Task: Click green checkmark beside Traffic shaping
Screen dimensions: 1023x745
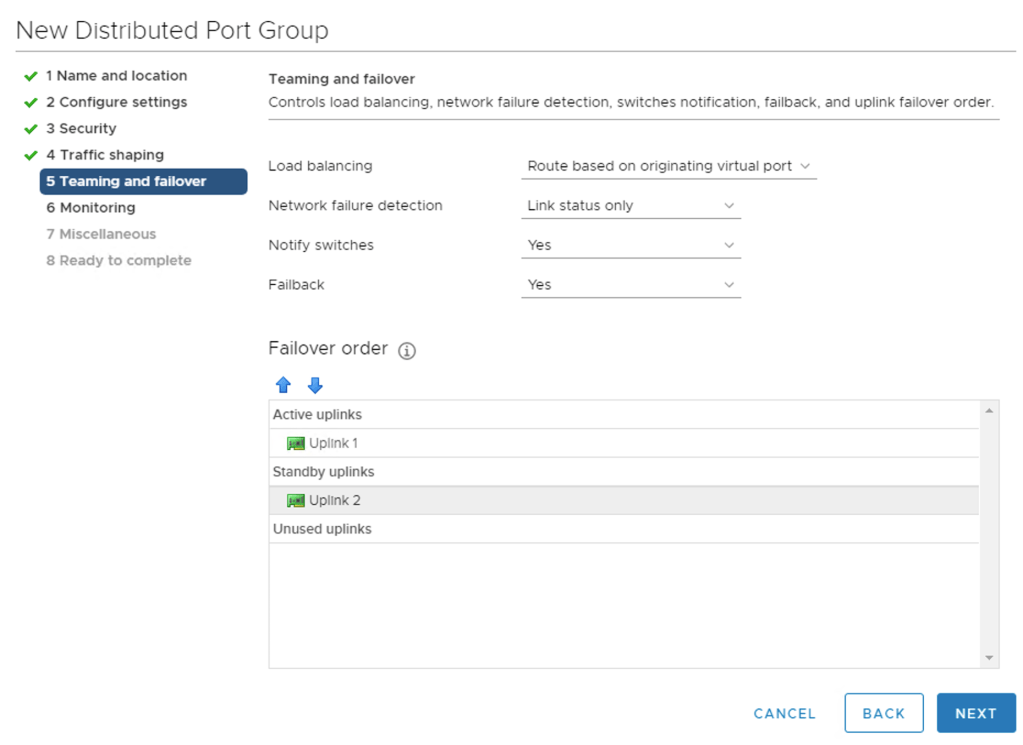Action: [x=31, y=155]
